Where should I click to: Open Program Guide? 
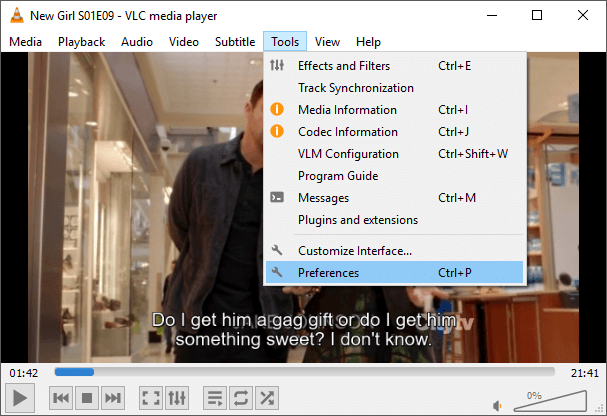tap(394, 176)
